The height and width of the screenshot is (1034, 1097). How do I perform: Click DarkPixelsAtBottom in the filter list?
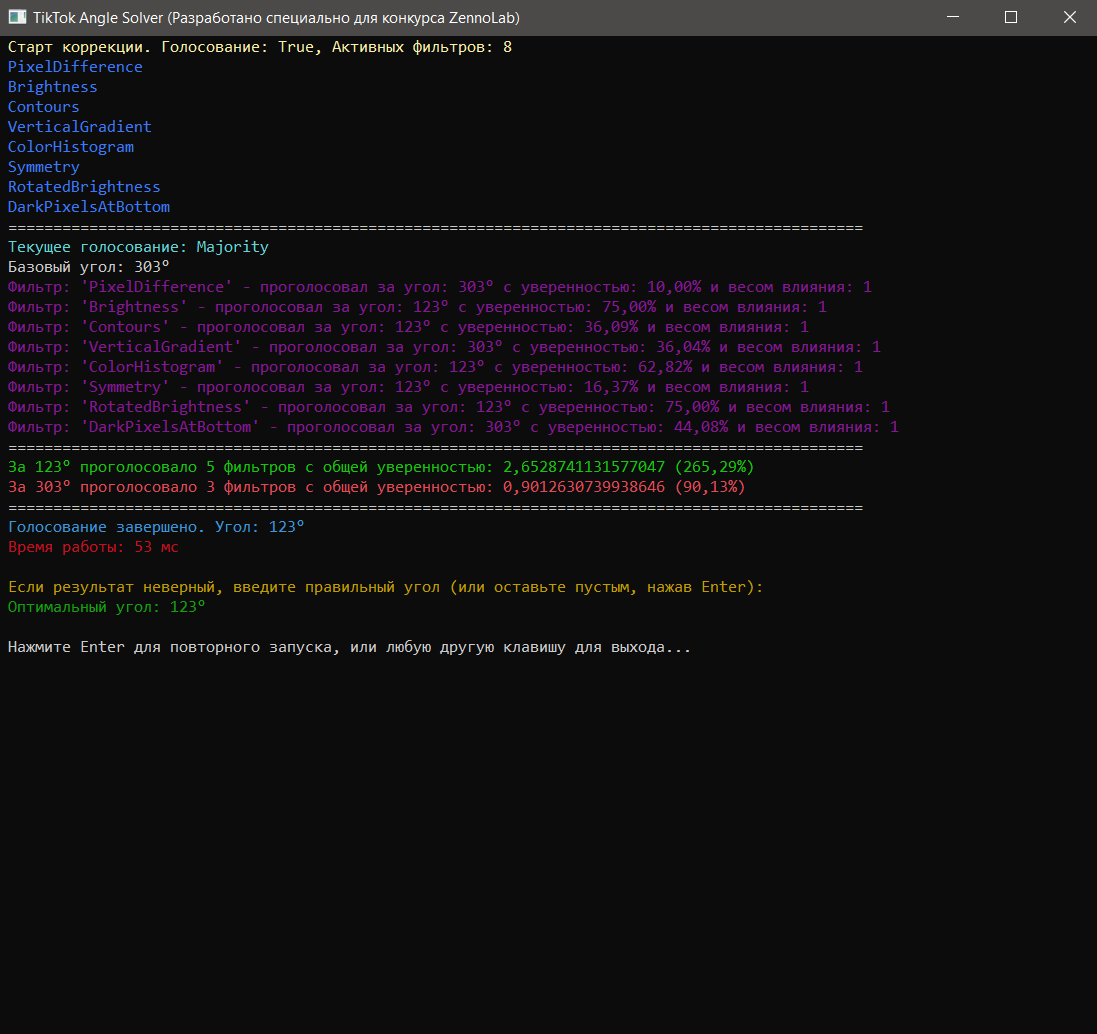point(89,207)
